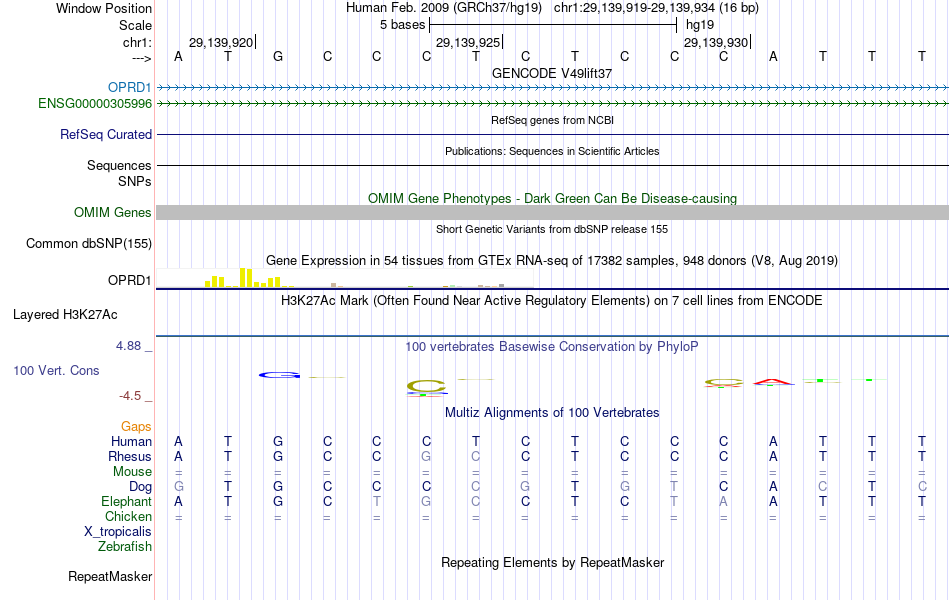Open the GTEx Gene Expression track title
Screen dimensions: 950x600
click(x=552, y=261)
